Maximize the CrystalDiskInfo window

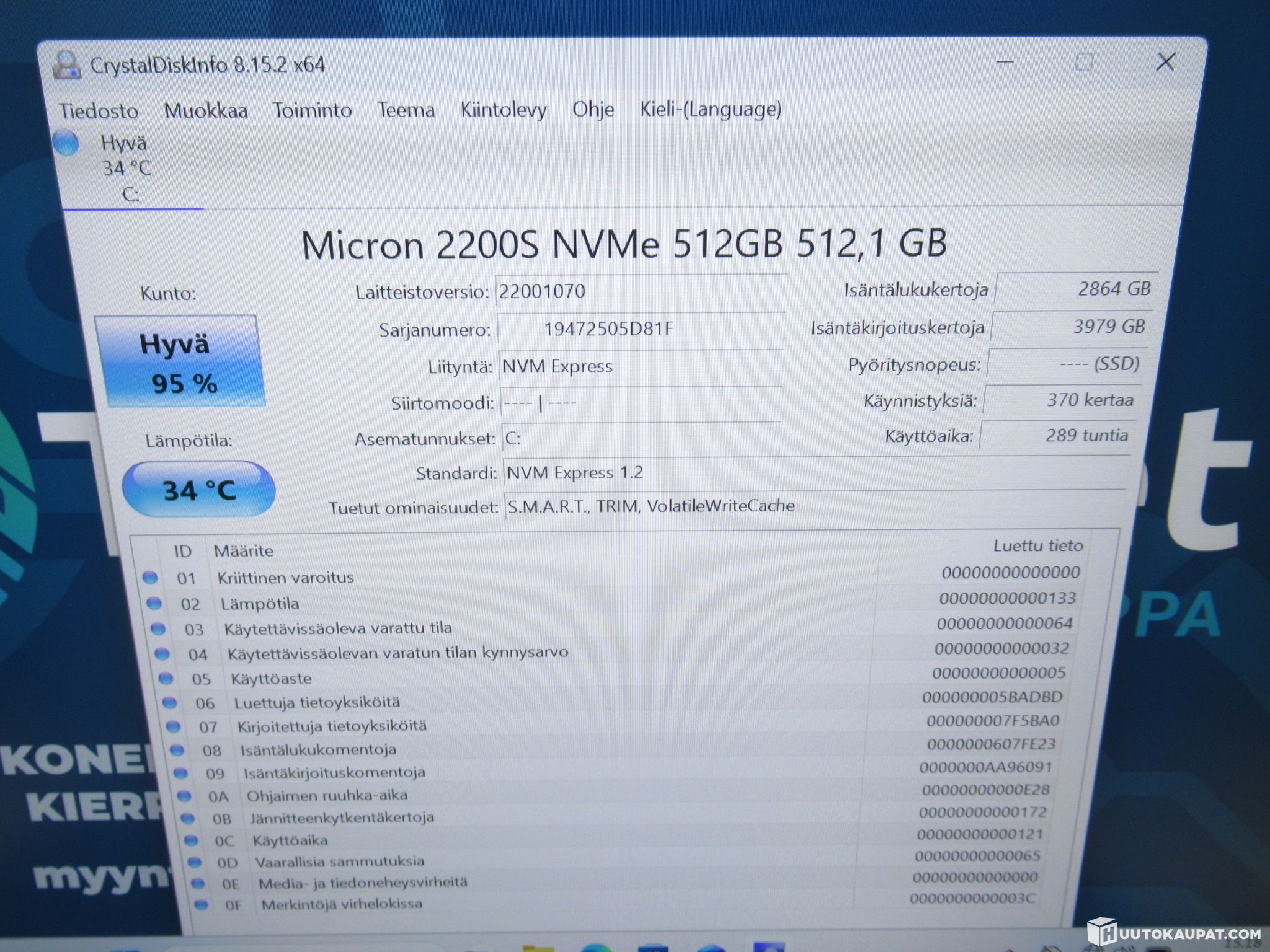1084,62
